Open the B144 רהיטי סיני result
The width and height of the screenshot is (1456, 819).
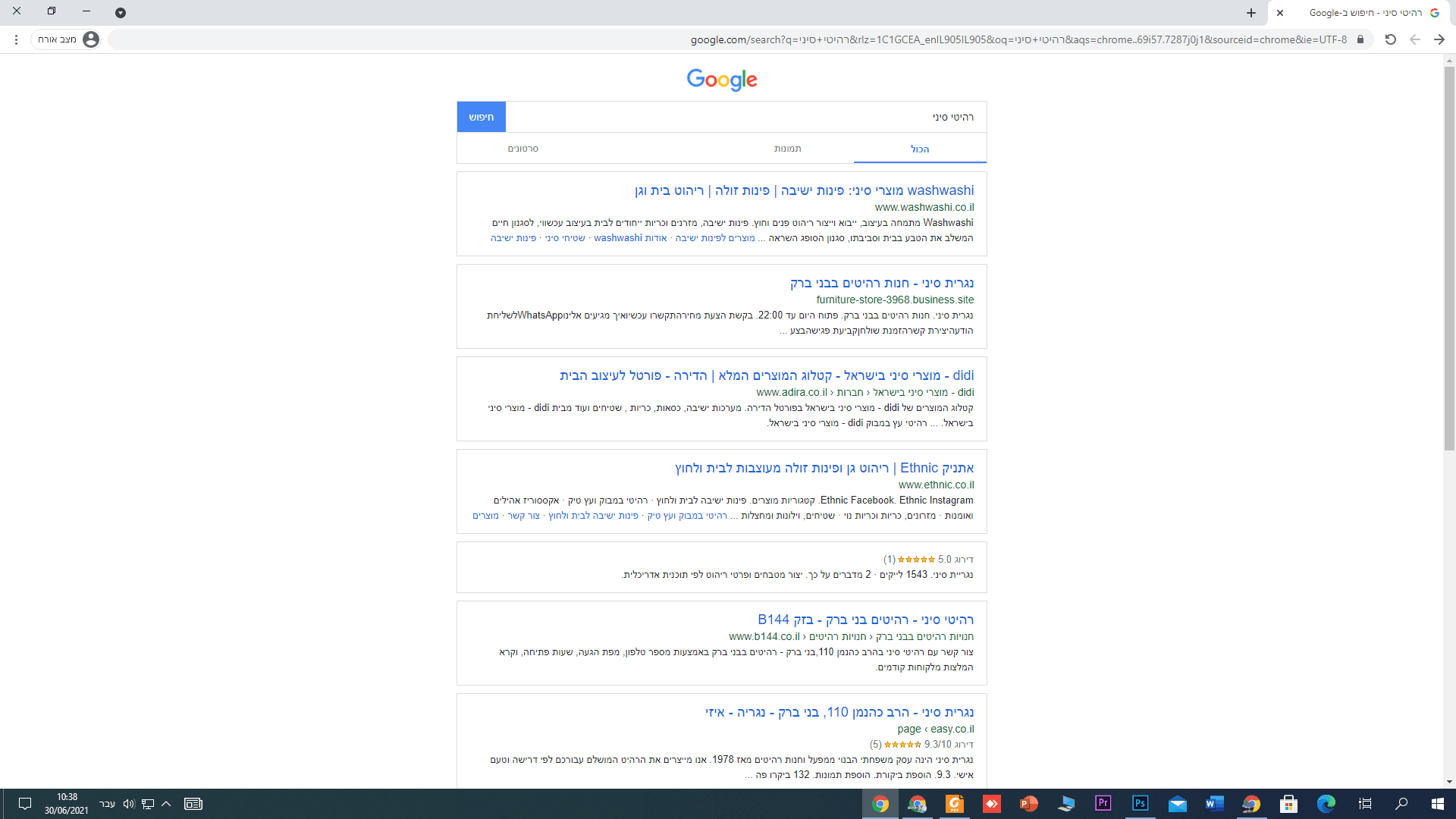pos(864,619)
